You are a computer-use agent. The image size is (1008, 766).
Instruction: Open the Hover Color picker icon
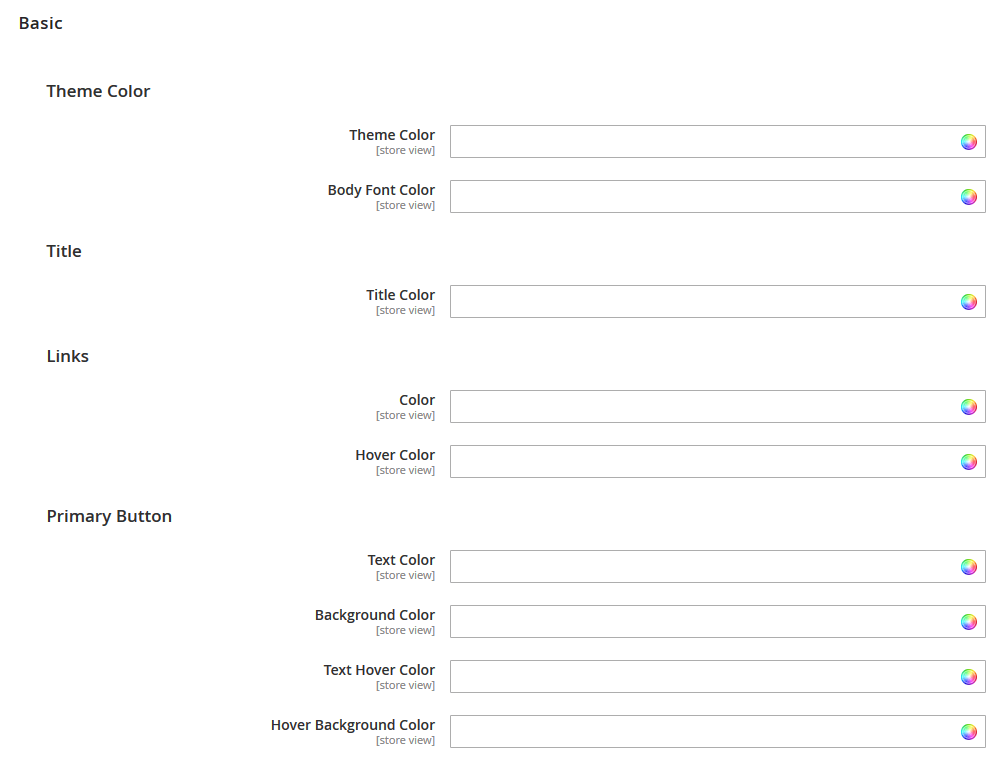pyautogui.click(x=968, y=461)
